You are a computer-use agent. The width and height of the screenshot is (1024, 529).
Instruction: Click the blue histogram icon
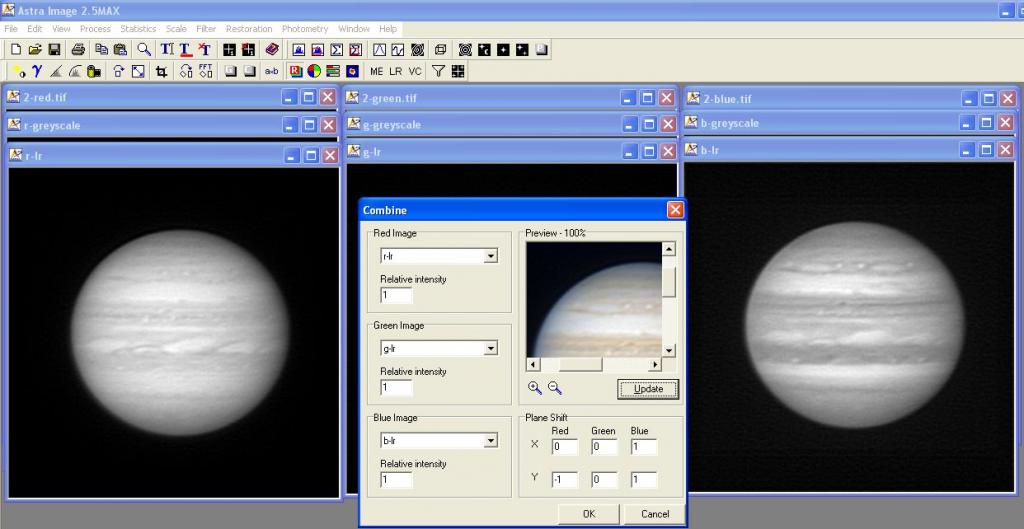point(298,50)
